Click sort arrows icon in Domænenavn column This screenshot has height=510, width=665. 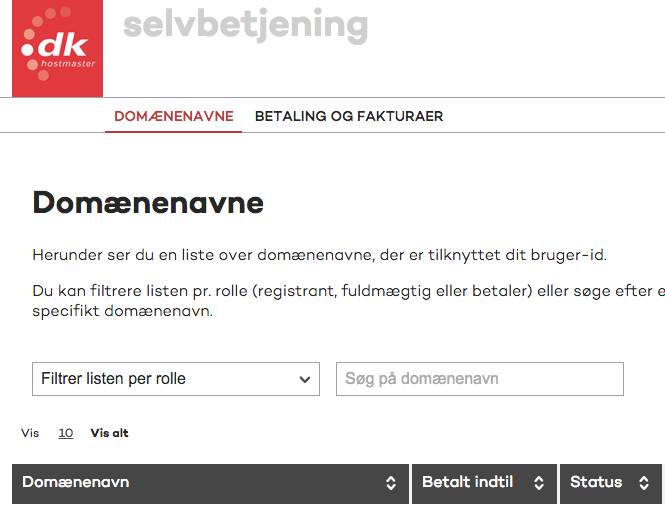pos(391,483)
